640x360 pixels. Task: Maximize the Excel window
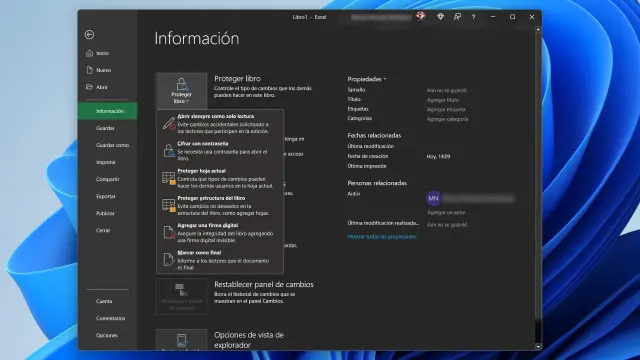(512, 17)
